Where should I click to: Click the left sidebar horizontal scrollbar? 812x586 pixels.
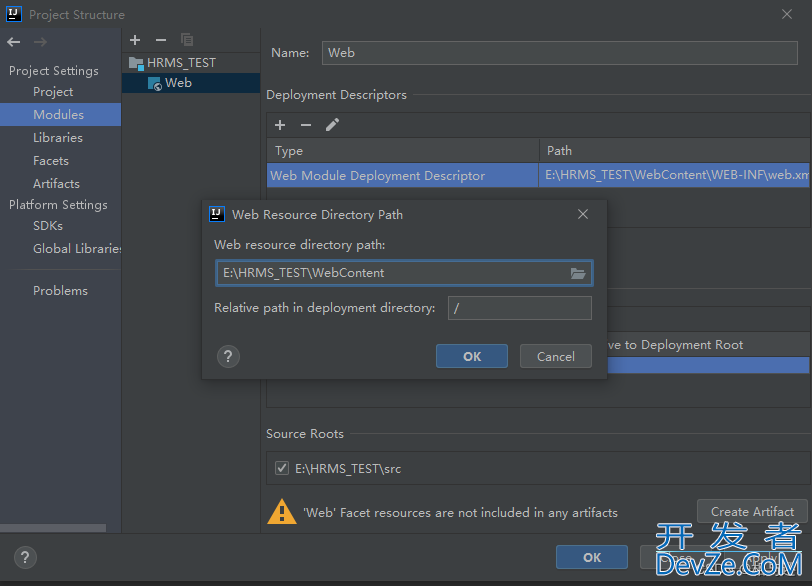(53, 528)
